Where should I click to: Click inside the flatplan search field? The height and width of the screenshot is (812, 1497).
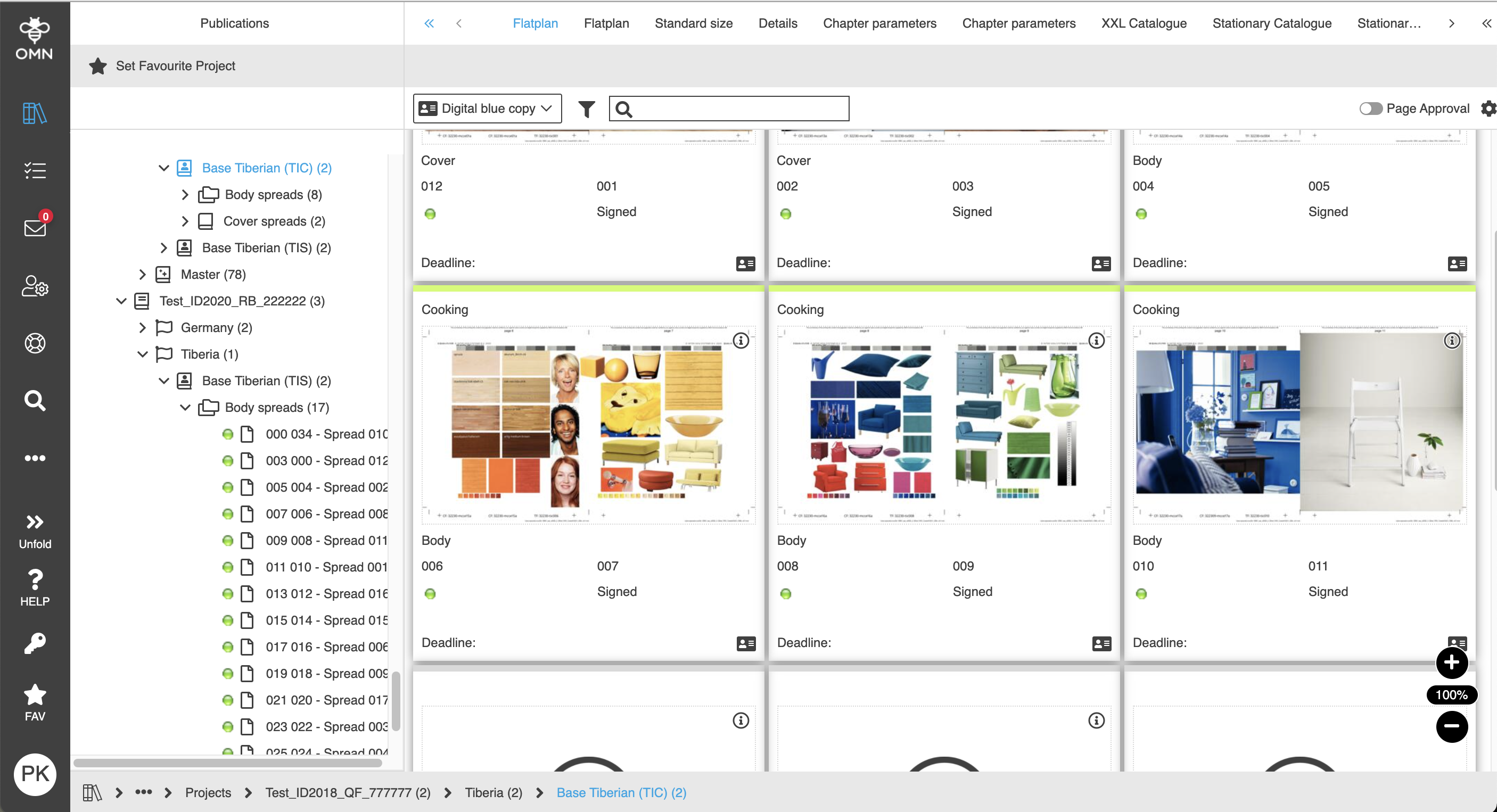pyautogui.click(x=738, y=109)
